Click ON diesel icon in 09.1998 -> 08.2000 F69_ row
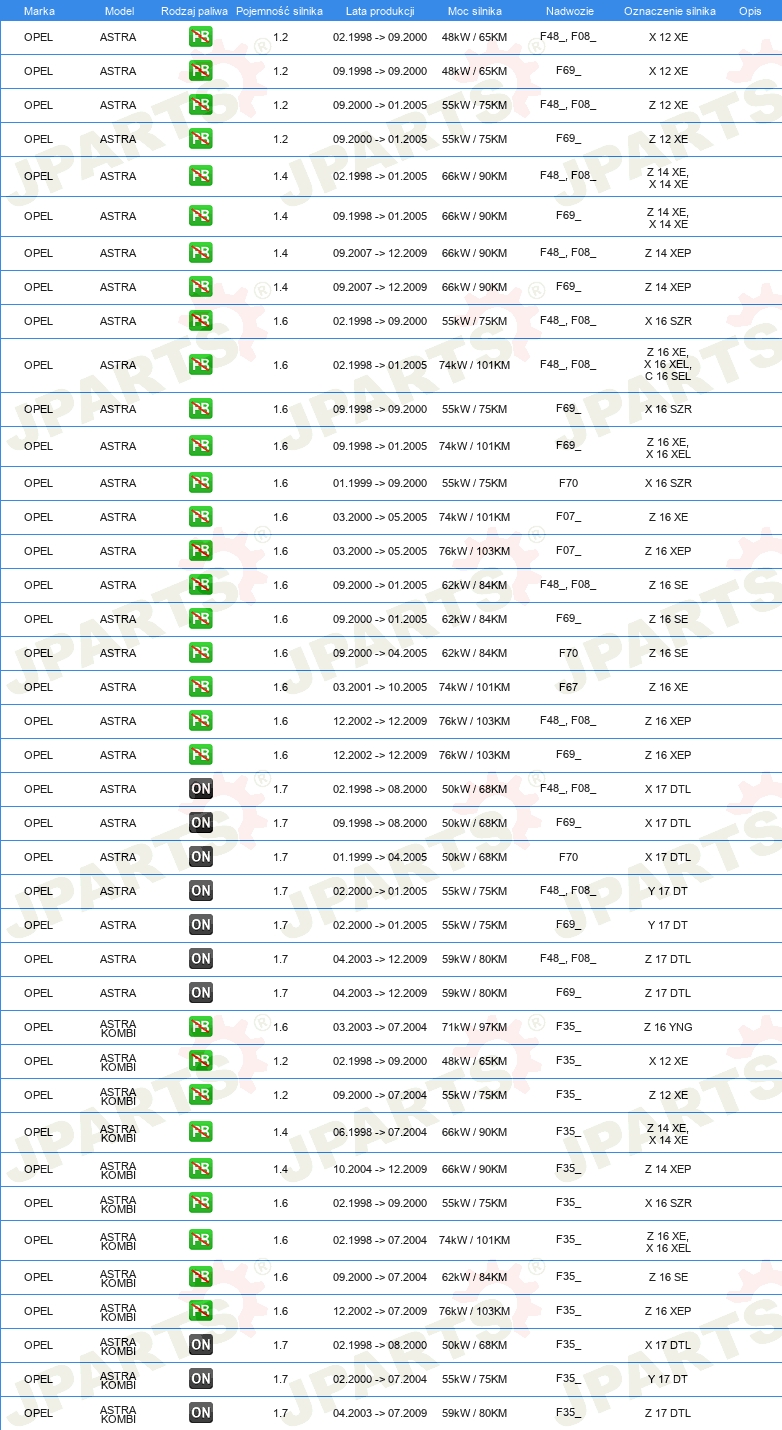782x1430 pixels. click(201, 823)
